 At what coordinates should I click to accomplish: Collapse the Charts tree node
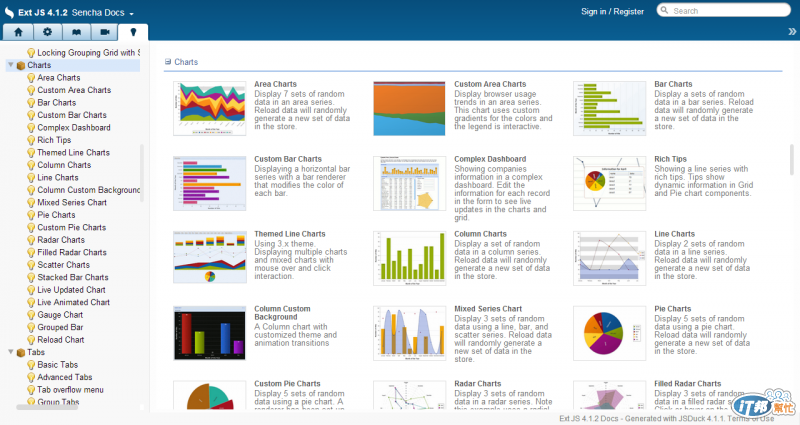click(10, 65)
